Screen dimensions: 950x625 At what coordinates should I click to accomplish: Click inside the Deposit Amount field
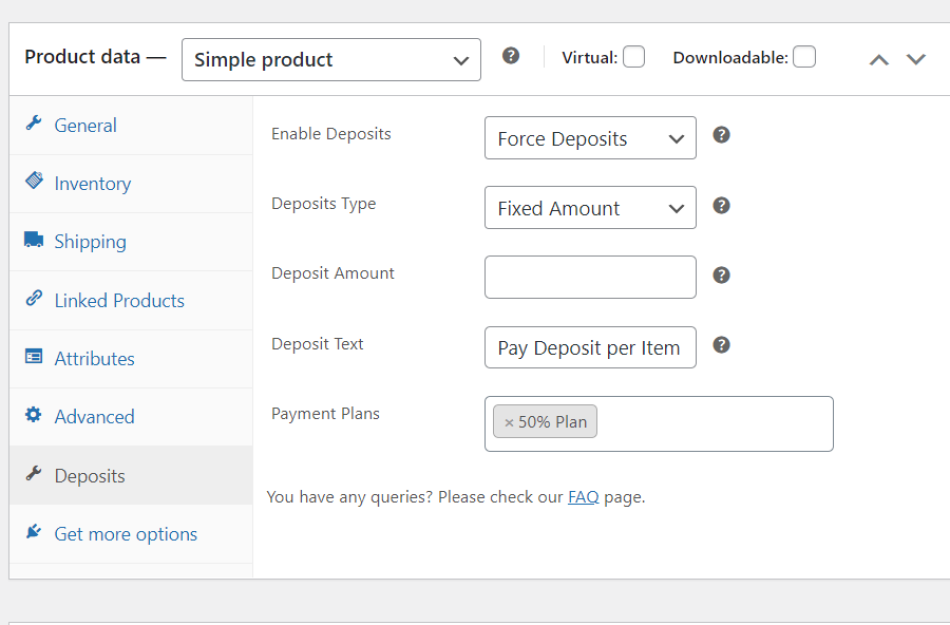[x=590, y=277]
